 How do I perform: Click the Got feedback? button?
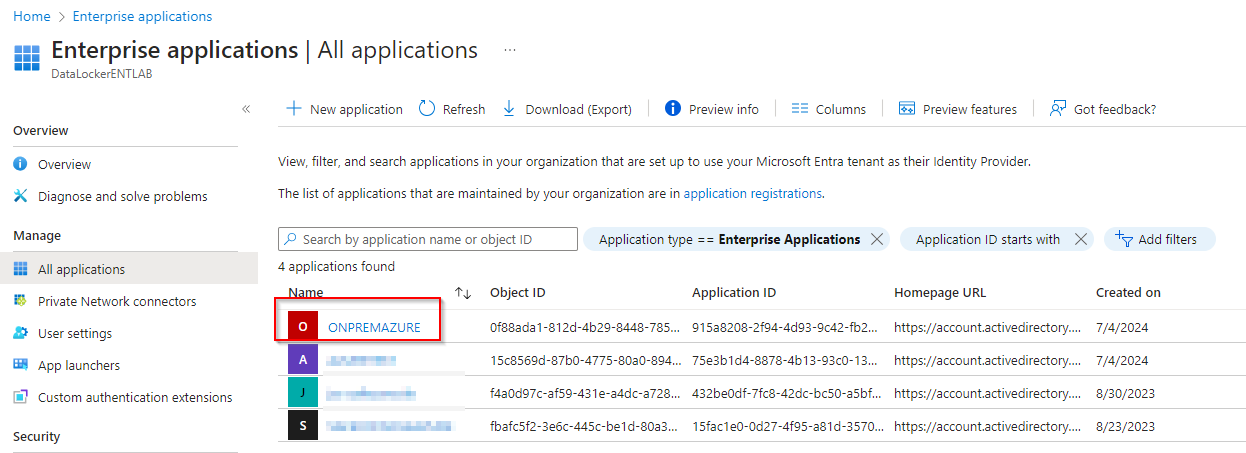pos(1103,109)
